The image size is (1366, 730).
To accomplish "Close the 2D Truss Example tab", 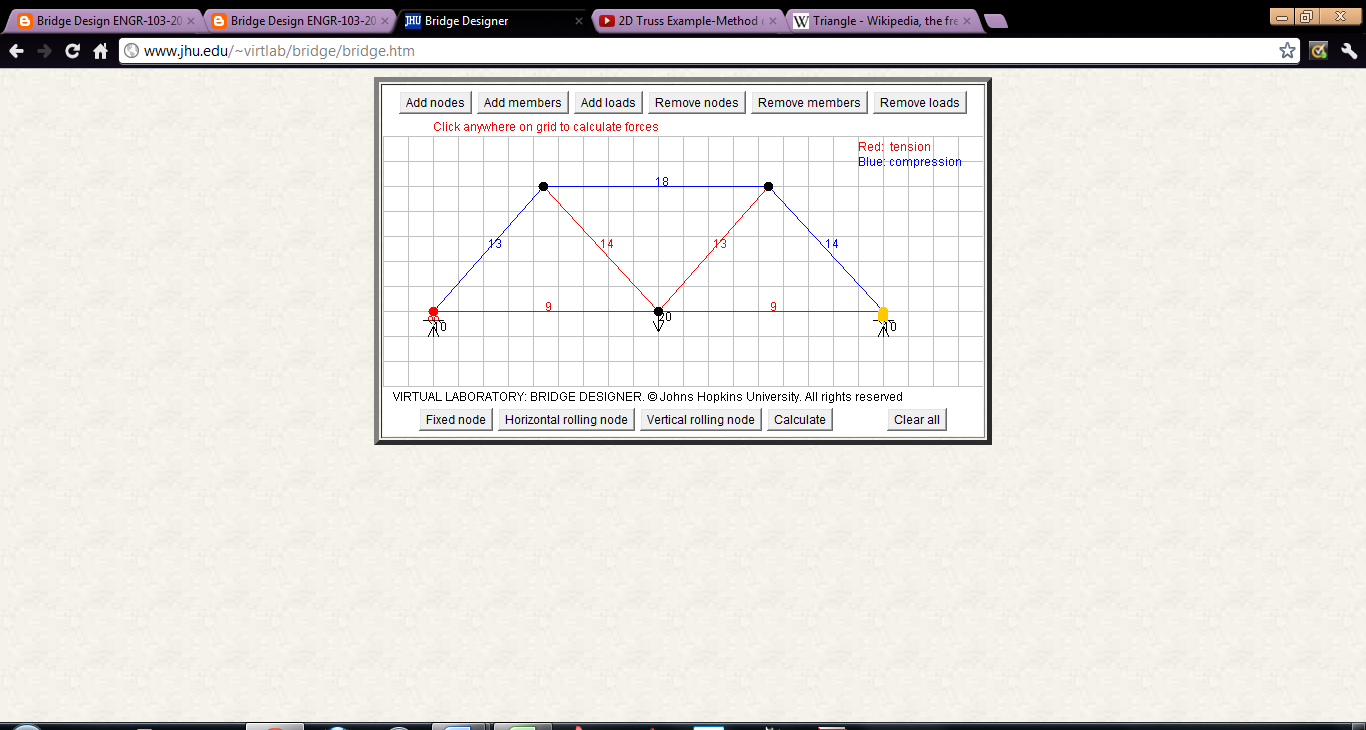I will [x=772, y=21].
